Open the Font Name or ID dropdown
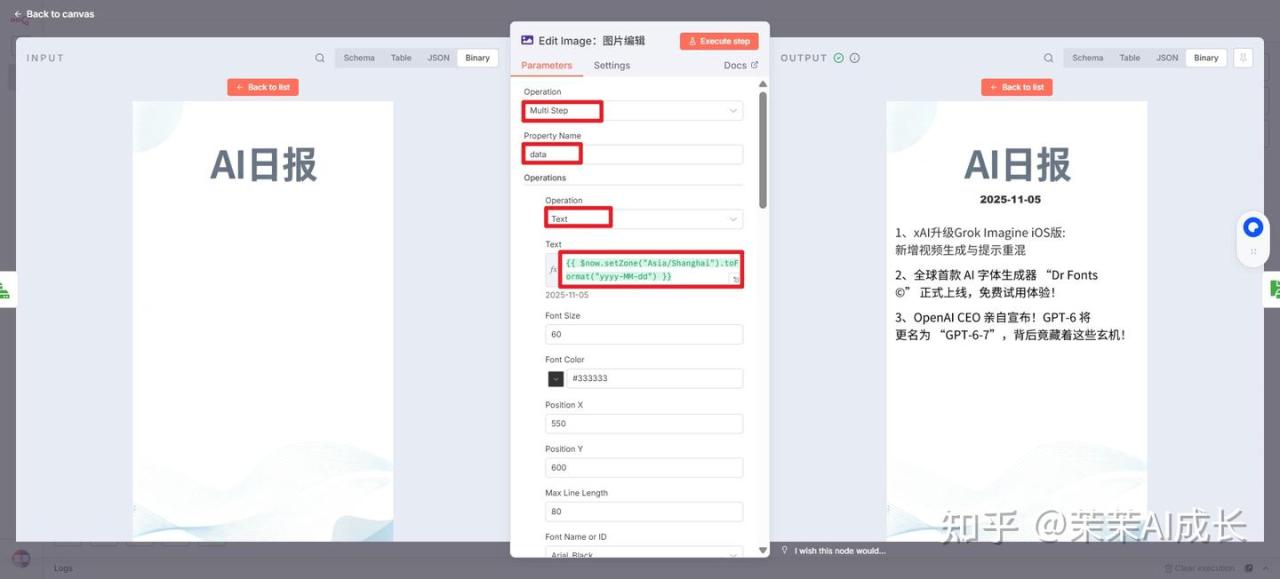Viewport: 1280px width, 579px height. (x=643, y=554)
